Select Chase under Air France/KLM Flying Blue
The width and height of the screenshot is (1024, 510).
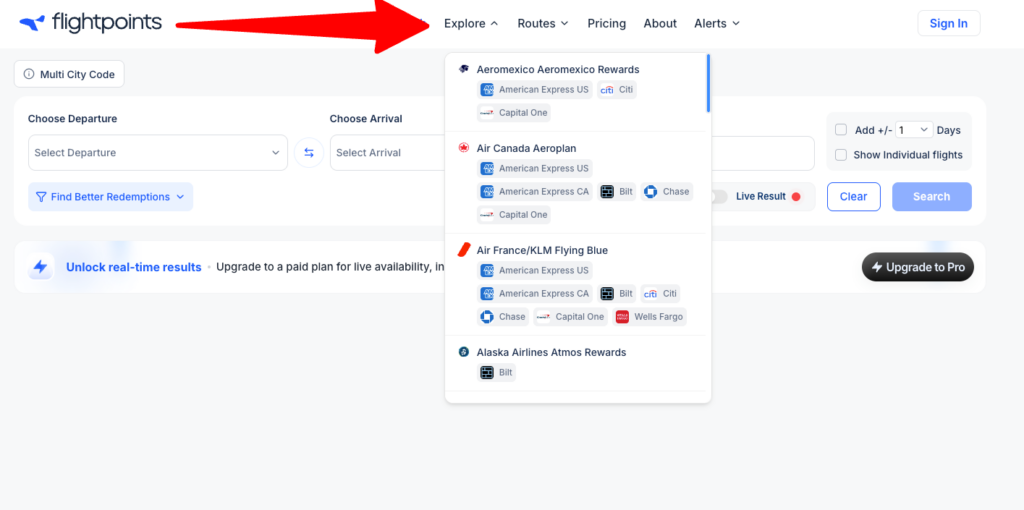tap(503, 317)
